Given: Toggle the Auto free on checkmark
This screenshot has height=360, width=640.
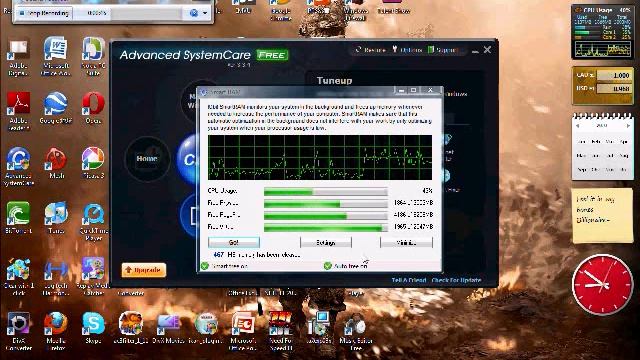Looking at the screenshot, I should click(327, 266).
